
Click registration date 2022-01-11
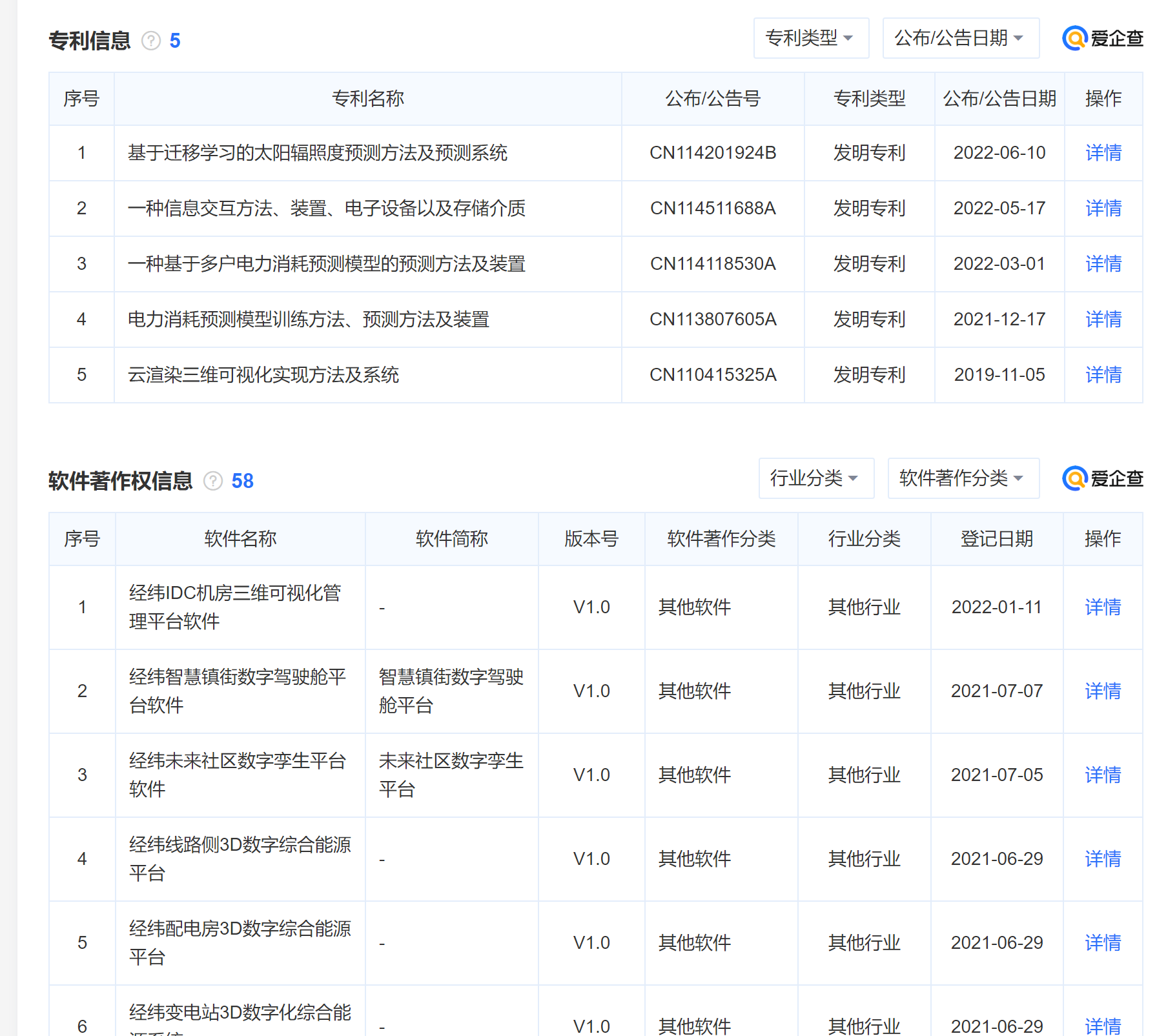pos(997,607)
